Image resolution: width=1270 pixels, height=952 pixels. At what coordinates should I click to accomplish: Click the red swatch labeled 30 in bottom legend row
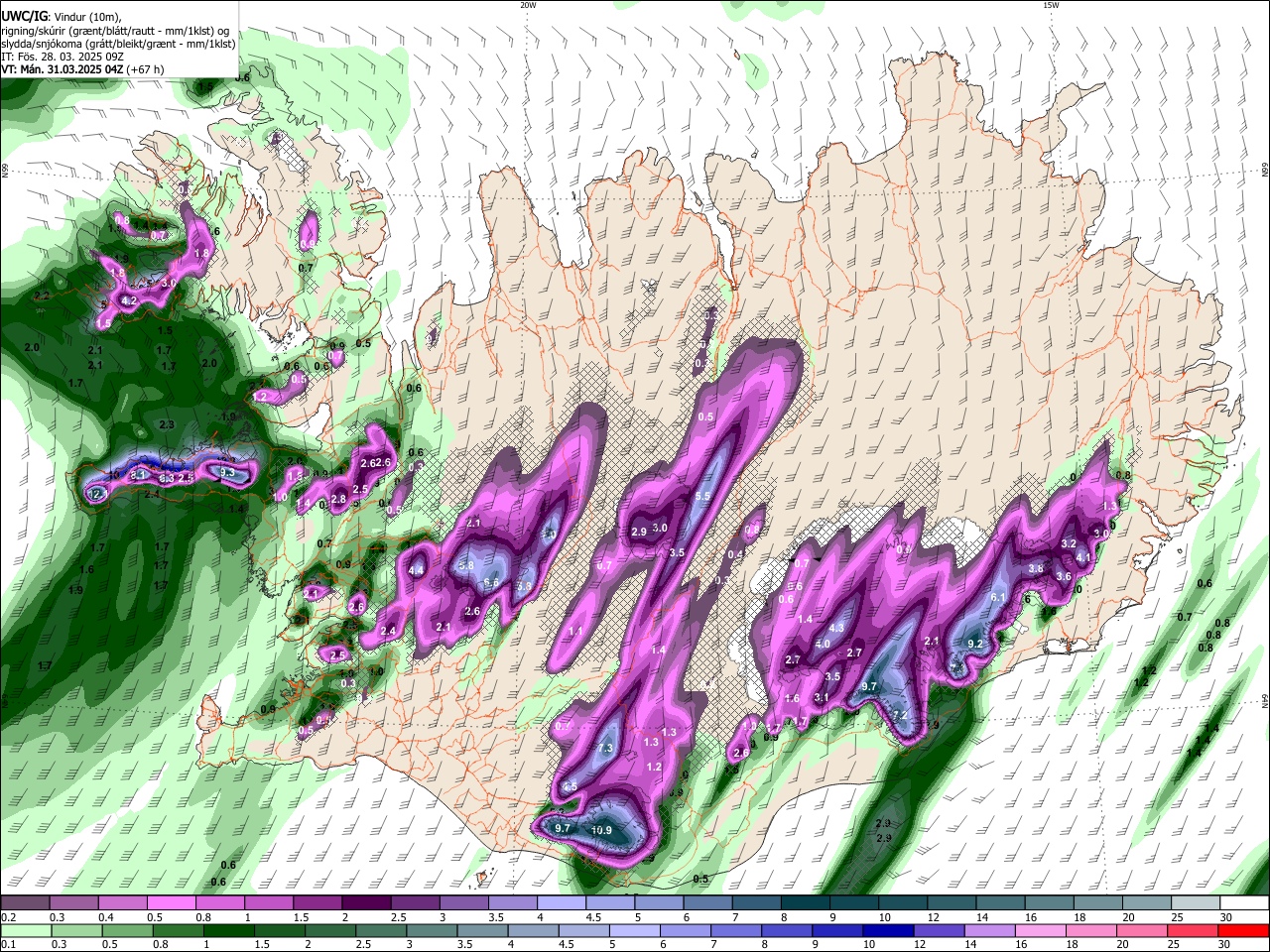coord(1244,930)
